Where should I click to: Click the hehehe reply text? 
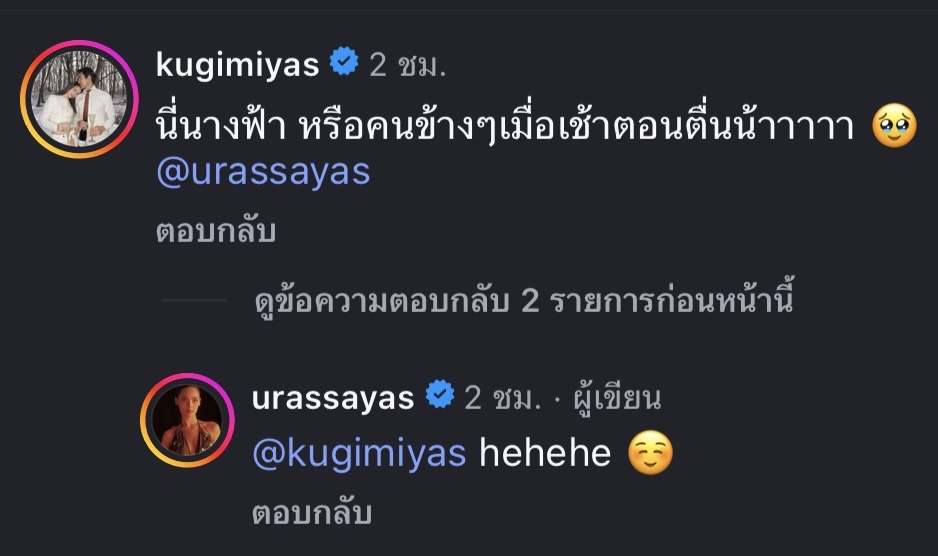click(545, 454)
